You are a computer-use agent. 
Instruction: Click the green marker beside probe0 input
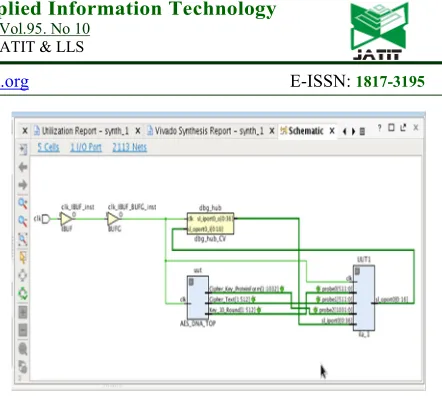[x=318, y=289]
